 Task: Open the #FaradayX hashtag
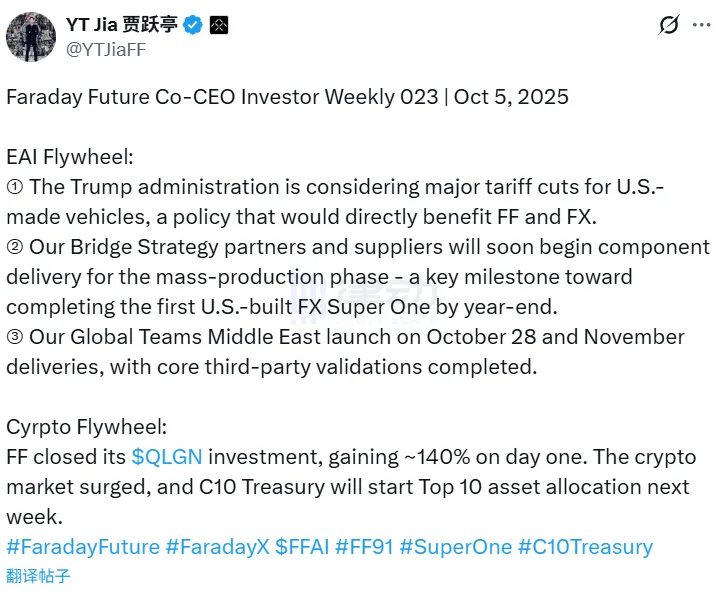217,547
